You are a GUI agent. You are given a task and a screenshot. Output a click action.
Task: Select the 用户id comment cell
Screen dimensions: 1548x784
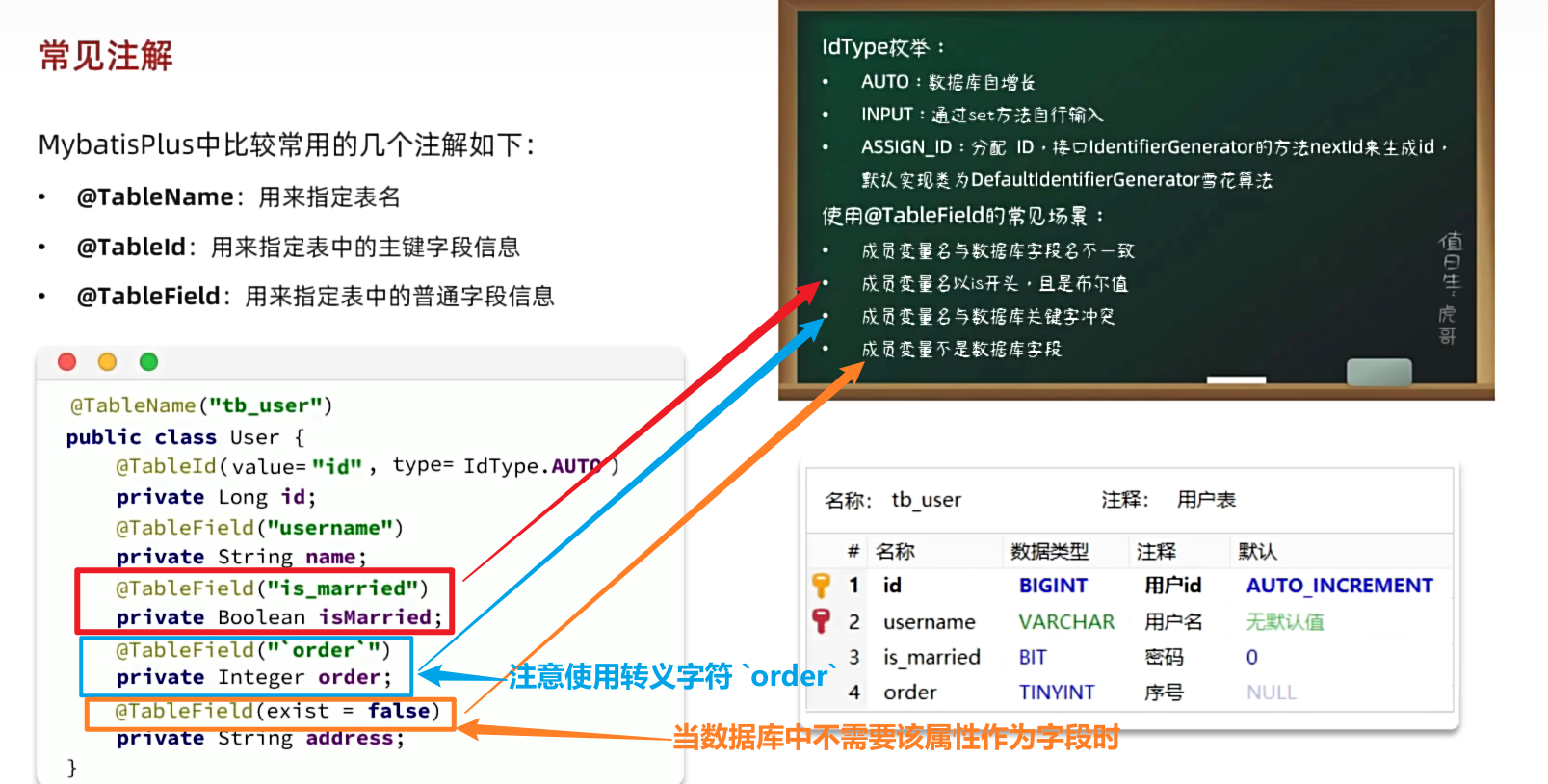(x=1172, y=586)
